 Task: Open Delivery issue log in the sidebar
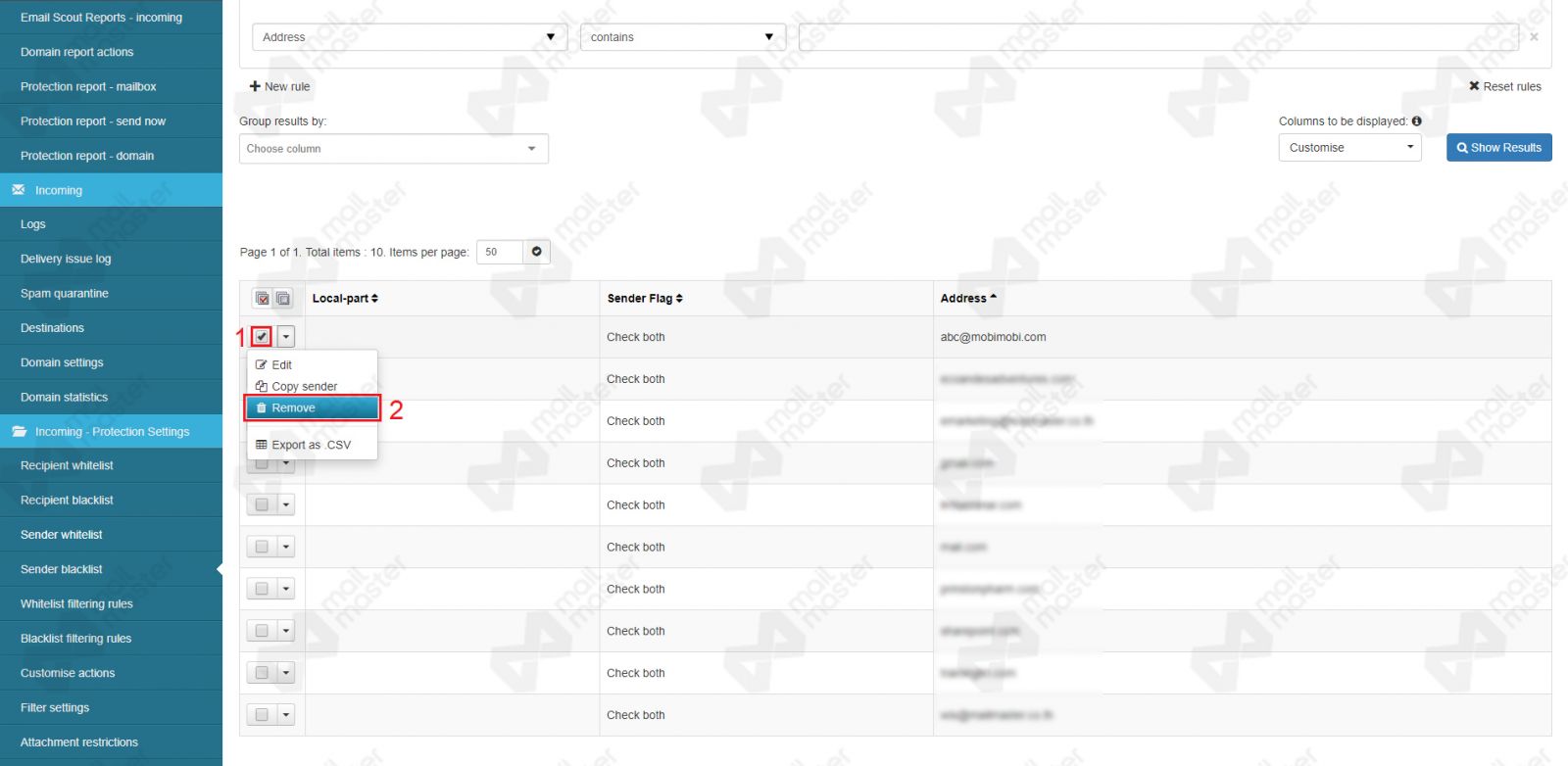click(x=111, y=259)
